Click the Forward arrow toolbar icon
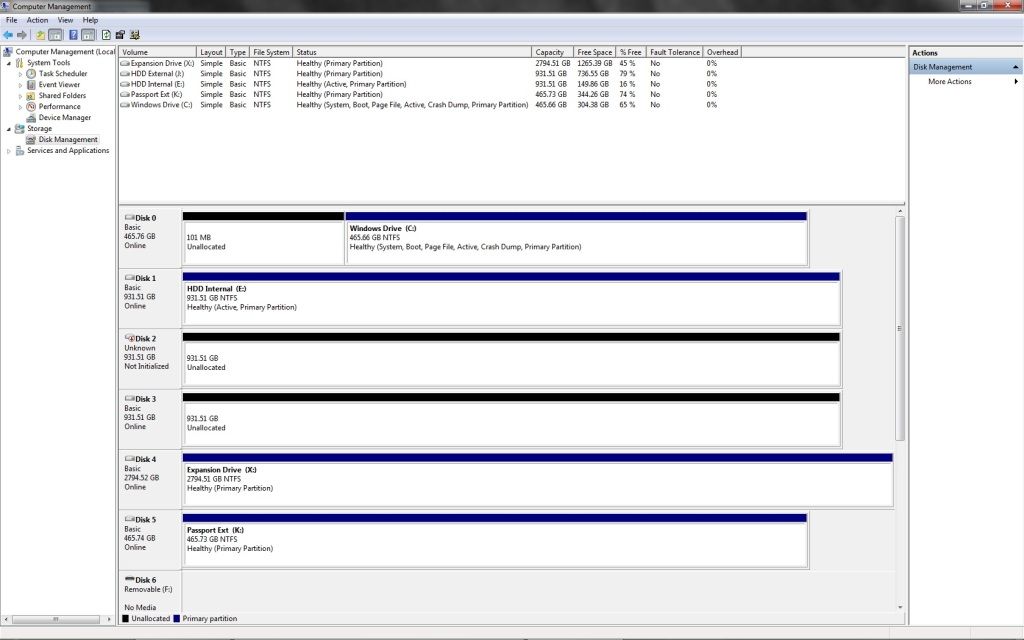Viewport: 1024px width, 640px height. tap(22, 35)
